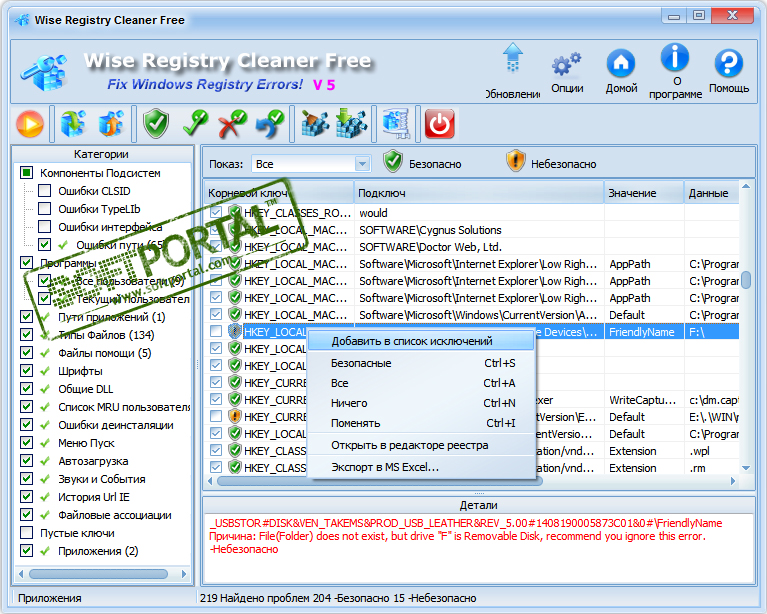This screenshot has width=767, height=614.
Task: Uncheck Автозагрузка category
Action: 26,460
